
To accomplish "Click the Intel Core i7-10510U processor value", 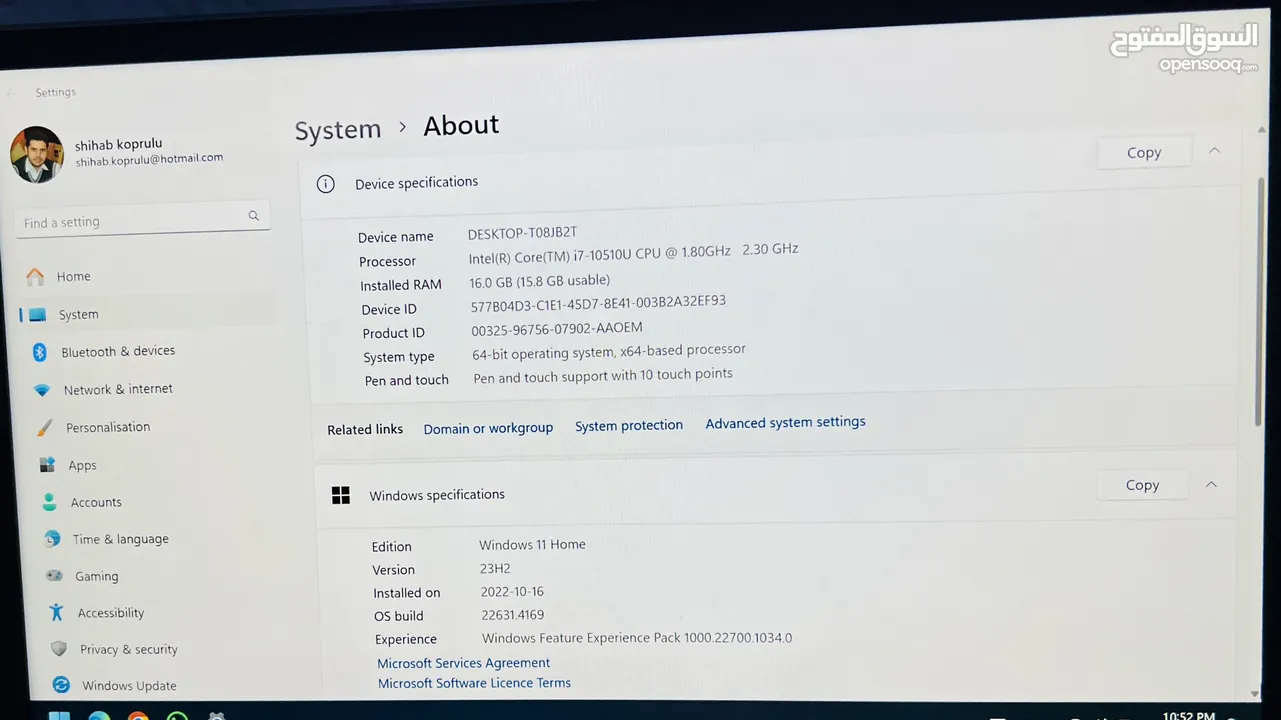I will (634, 254).
